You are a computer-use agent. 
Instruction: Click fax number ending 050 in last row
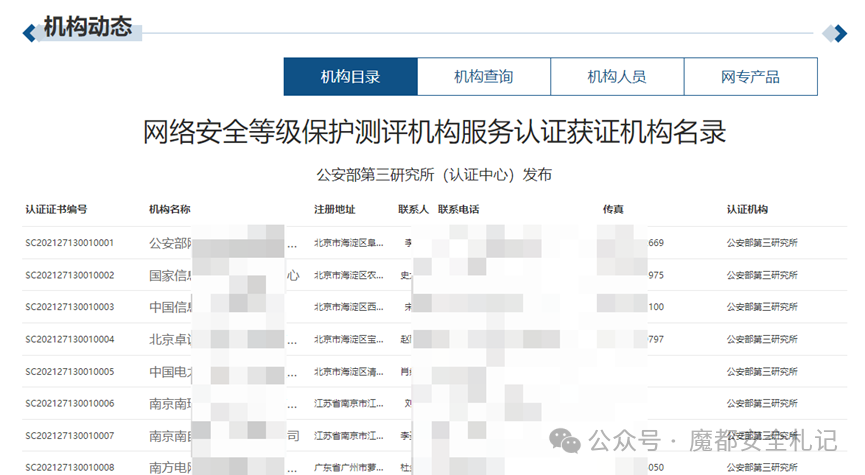[x=656, y=467]
